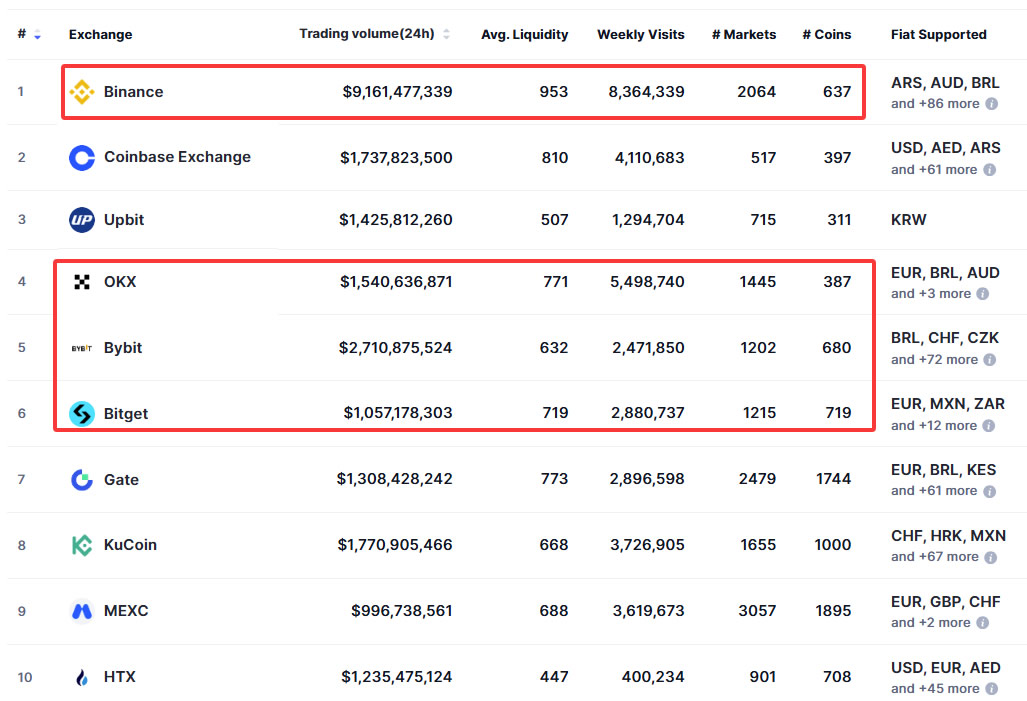Click the KuCoin logo icon
1027x701 pixels.
click(x=82, y=545)
